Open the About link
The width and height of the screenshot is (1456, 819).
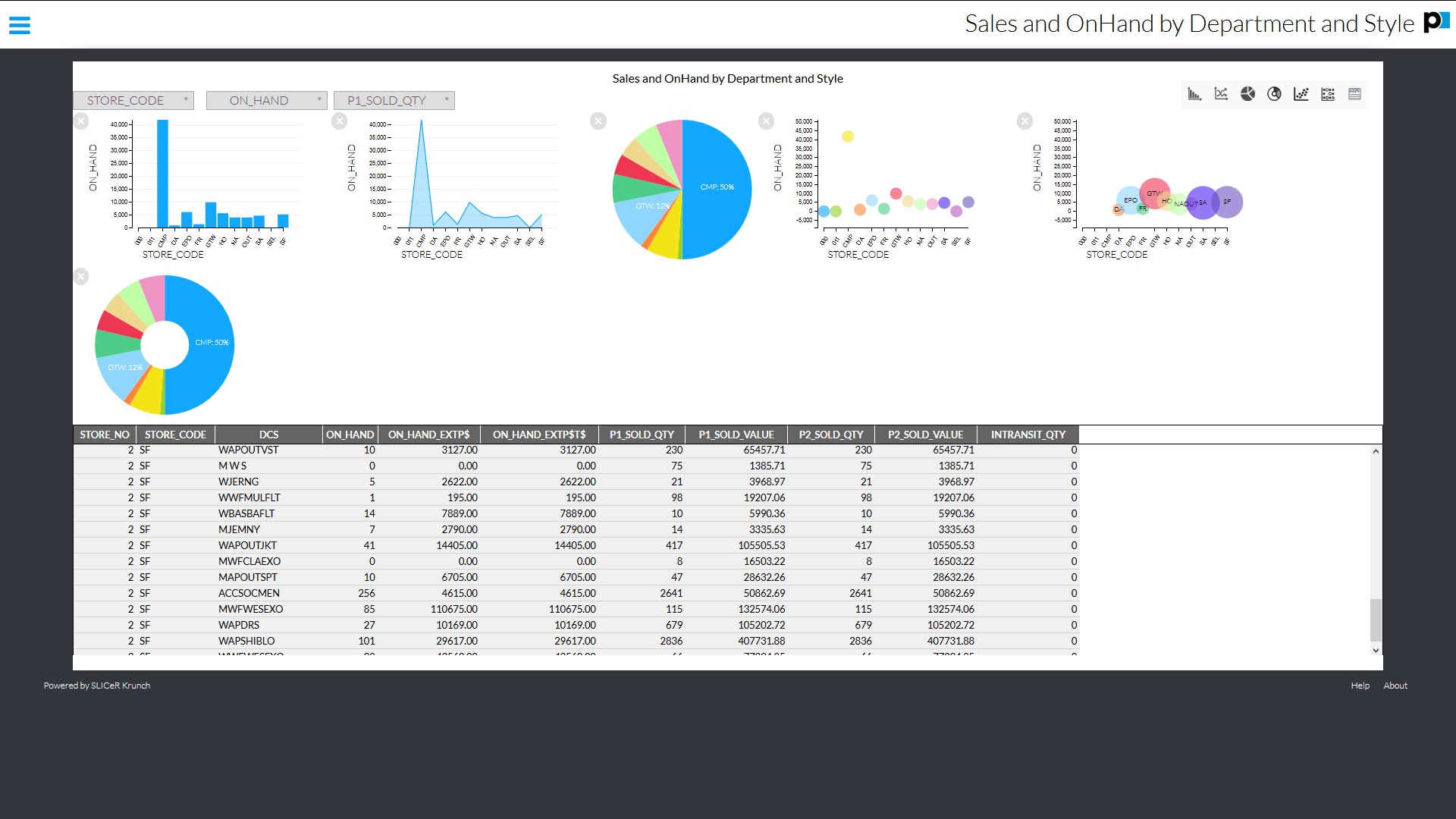1395,686
